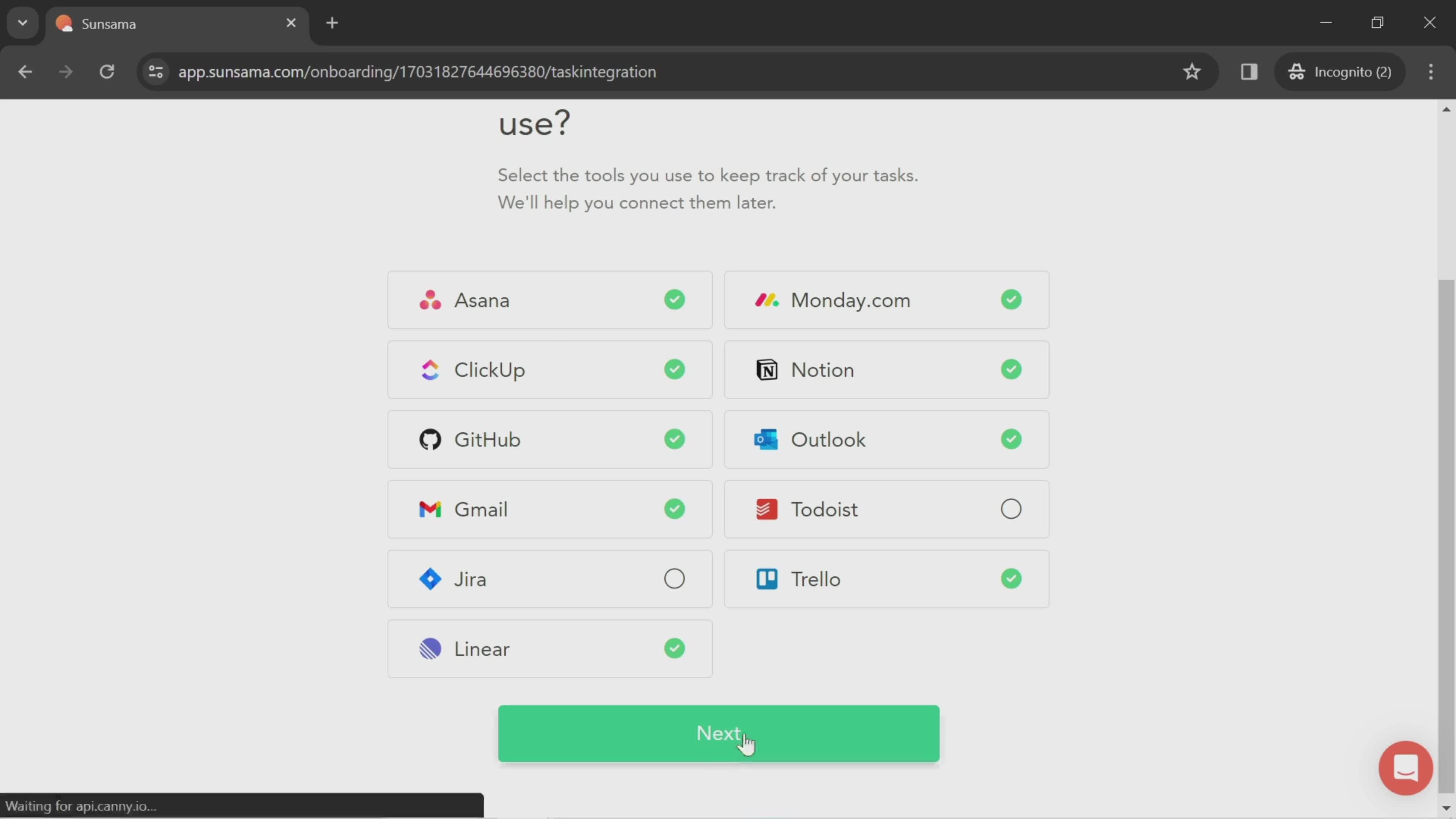The height and width of the screenshot is (819, 1456).
Task: Click the Incognito (2) indicator
Action: [x=1340, y=72]
